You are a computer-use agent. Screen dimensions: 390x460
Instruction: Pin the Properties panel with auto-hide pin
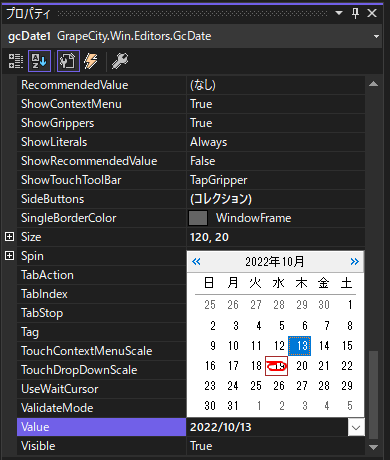pos(355,13)
